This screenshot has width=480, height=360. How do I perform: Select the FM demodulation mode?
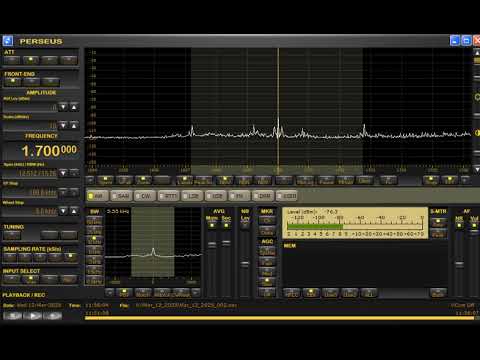click(x=239, y=196)
